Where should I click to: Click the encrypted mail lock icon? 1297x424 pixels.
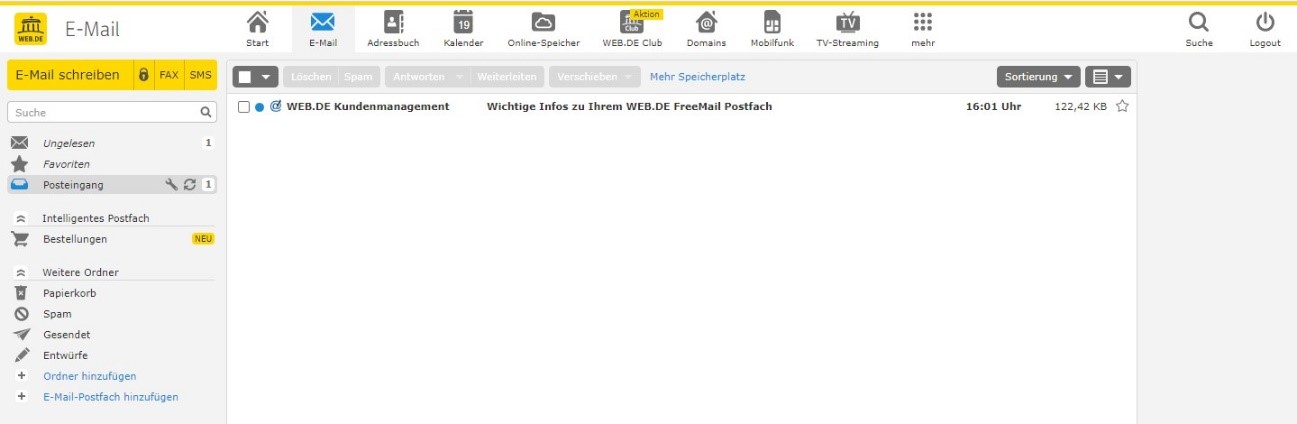point(144,75)
